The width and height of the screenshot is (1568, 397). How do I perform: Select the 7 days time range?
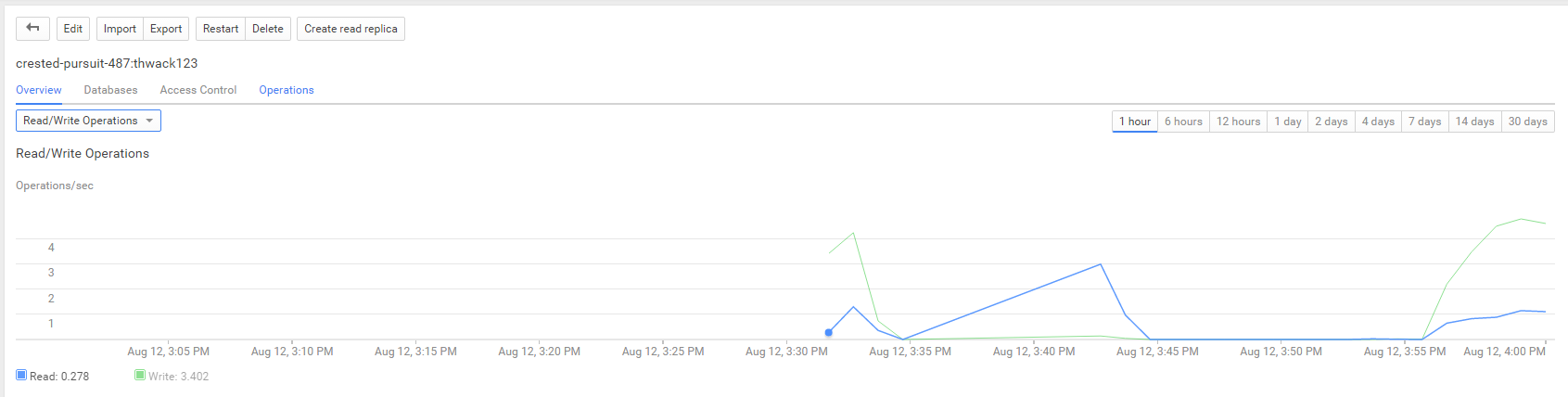click(1424, 122)
